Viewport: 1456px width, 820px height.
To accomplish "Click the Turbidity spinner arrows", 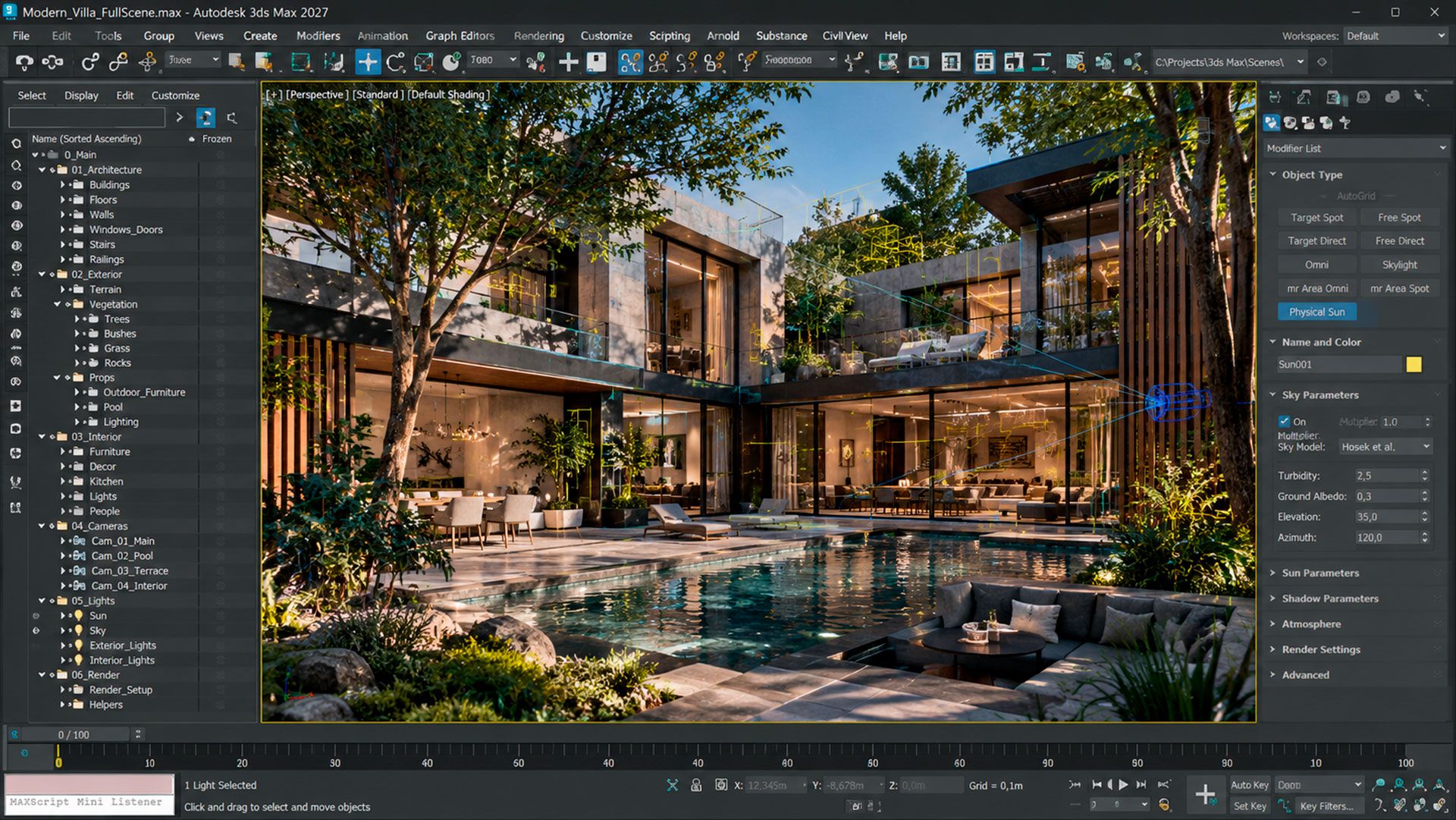I will [x=1425, y=476].
